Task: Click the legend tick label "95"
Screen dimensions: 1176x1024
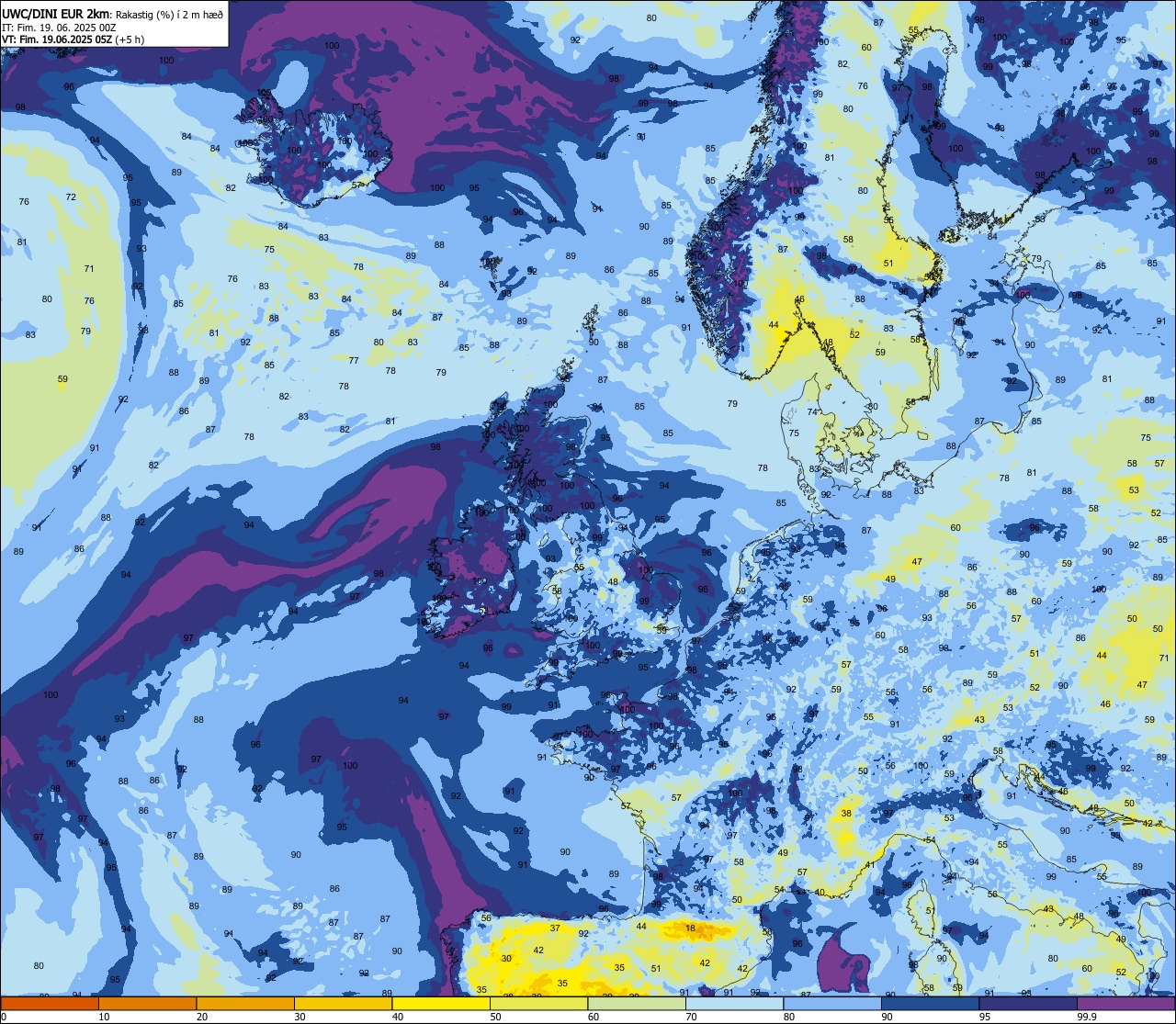Action: click(983, 1017)
